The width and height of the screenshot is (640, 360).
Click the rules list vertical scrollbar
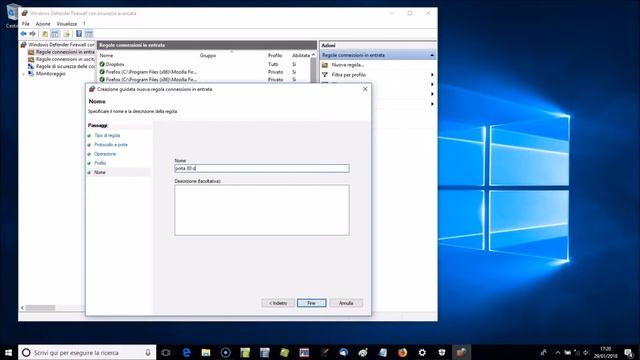pyautogui.click(x=313, y=69)
